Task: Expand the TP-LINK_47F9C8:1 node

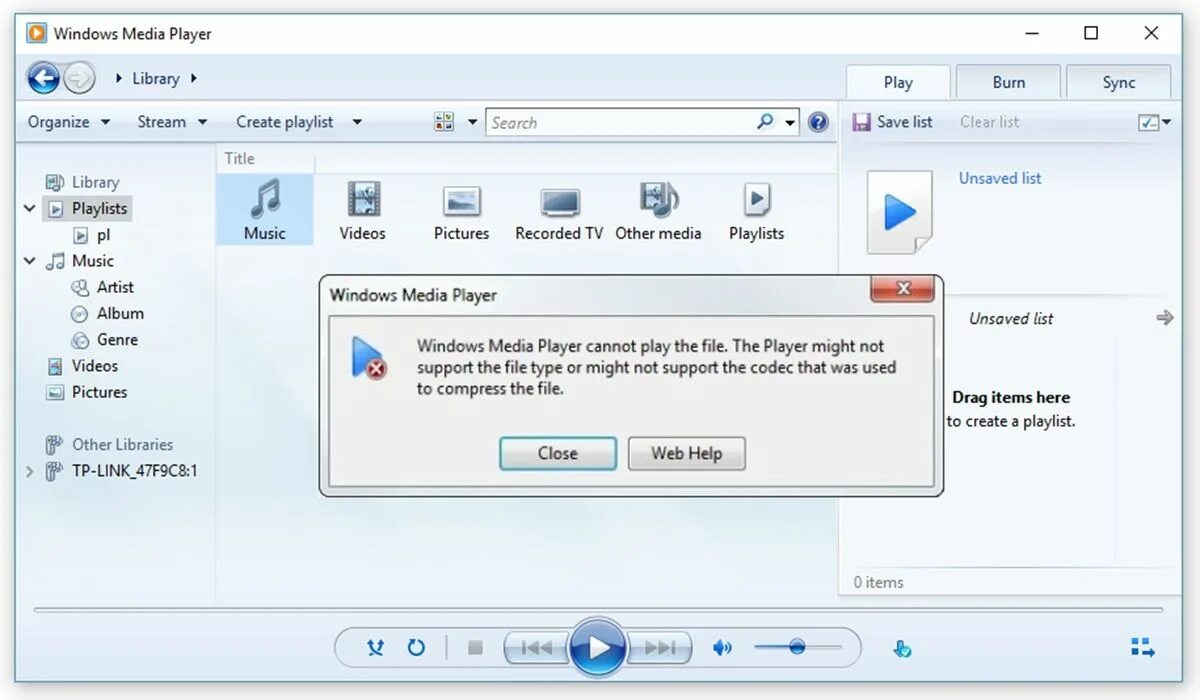Action: [x=29, y=471]
